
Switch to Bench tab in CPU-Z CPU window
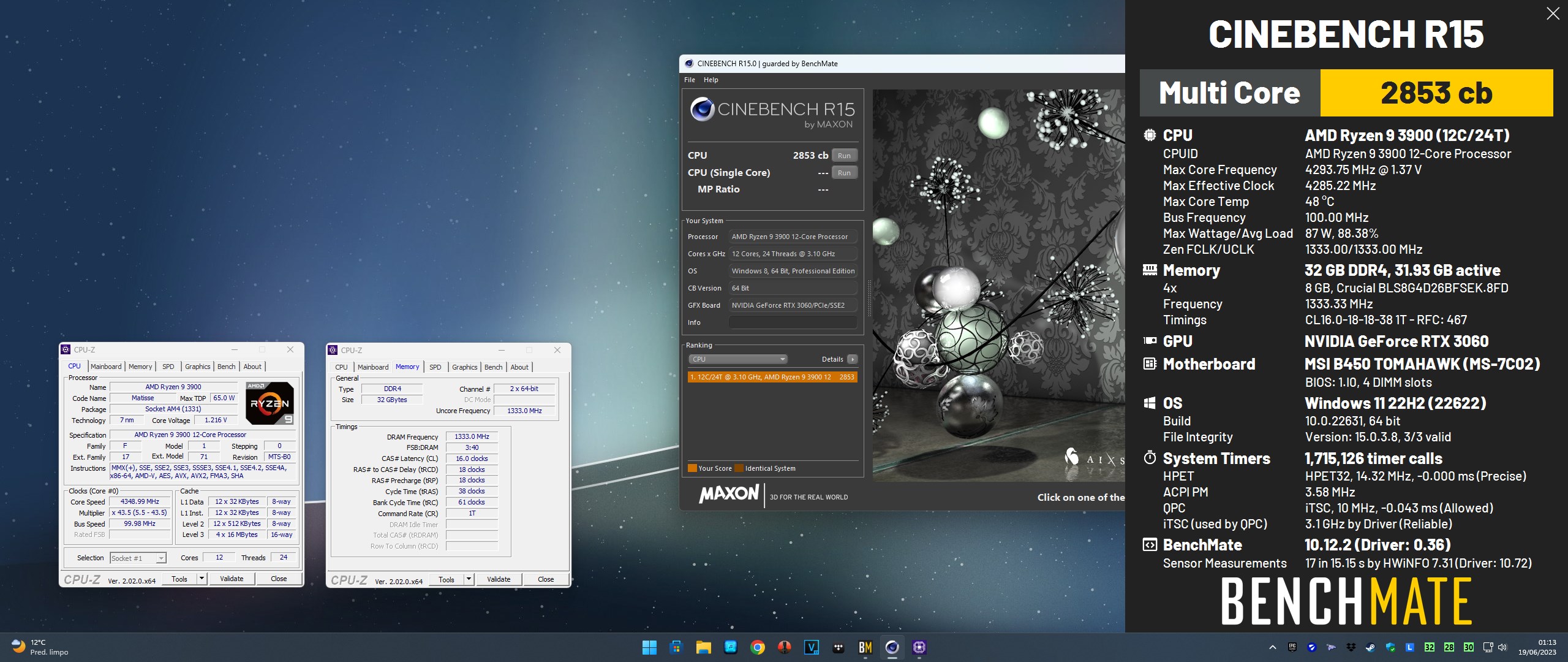pyautogui.click(x=226, y=367)
